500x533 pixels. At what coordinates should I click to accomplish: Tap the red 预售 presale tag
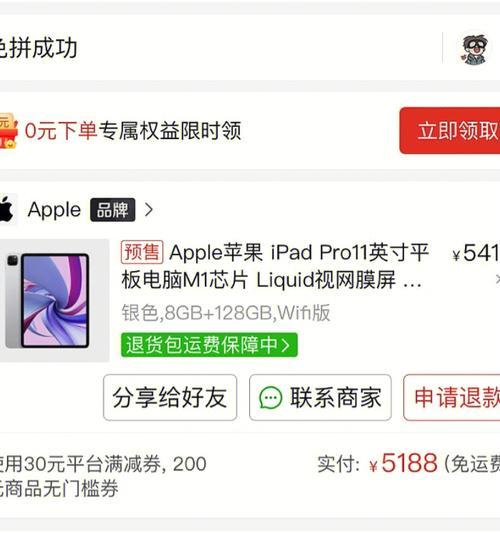142,252
